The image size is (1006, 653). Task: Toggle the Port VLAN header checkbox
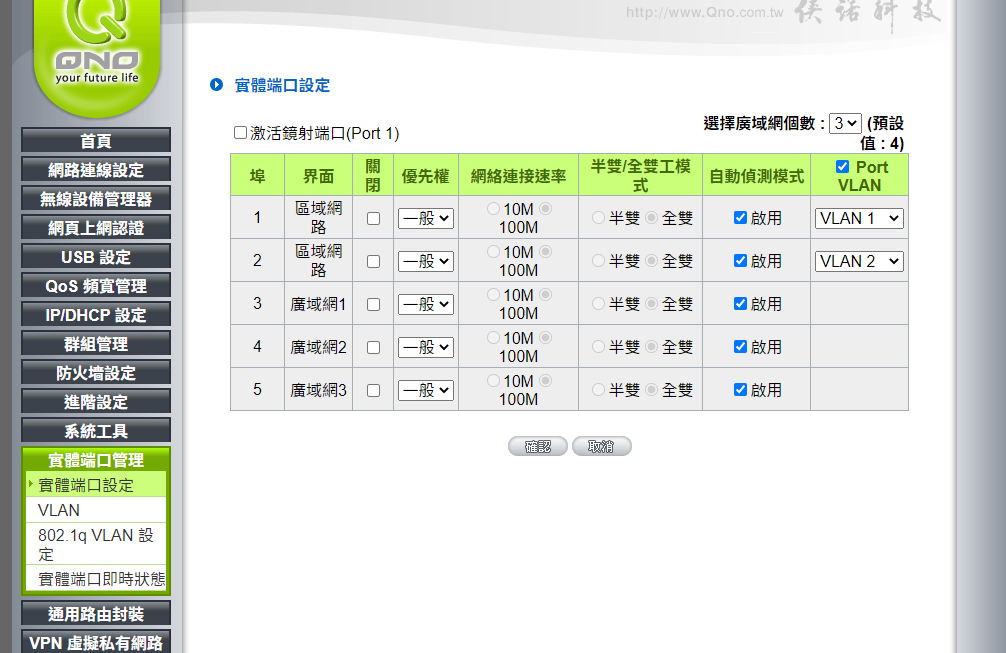(x=842, y=167)
